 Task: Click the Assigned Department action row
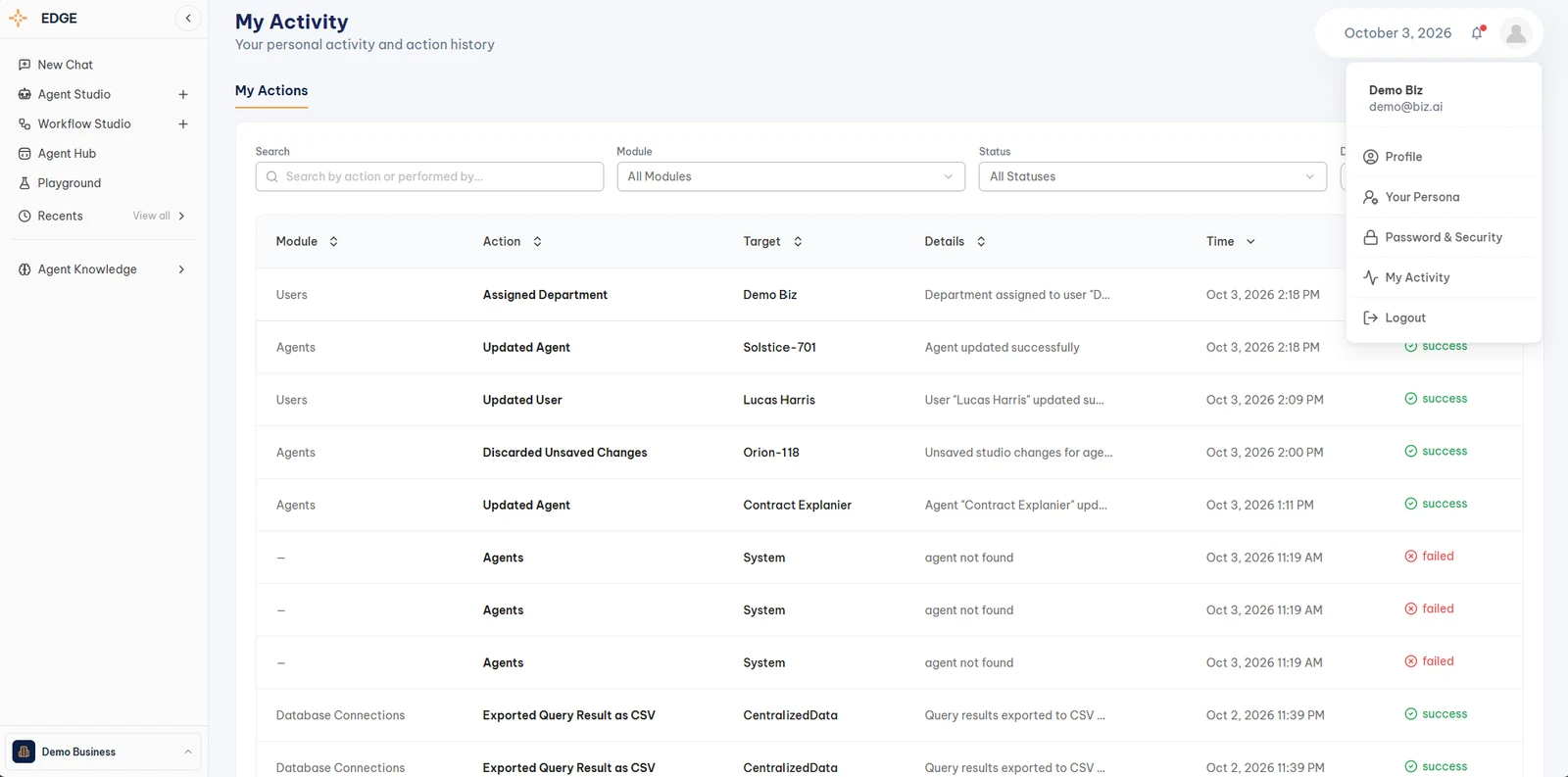pyautogui.click(x=545, y=295)
